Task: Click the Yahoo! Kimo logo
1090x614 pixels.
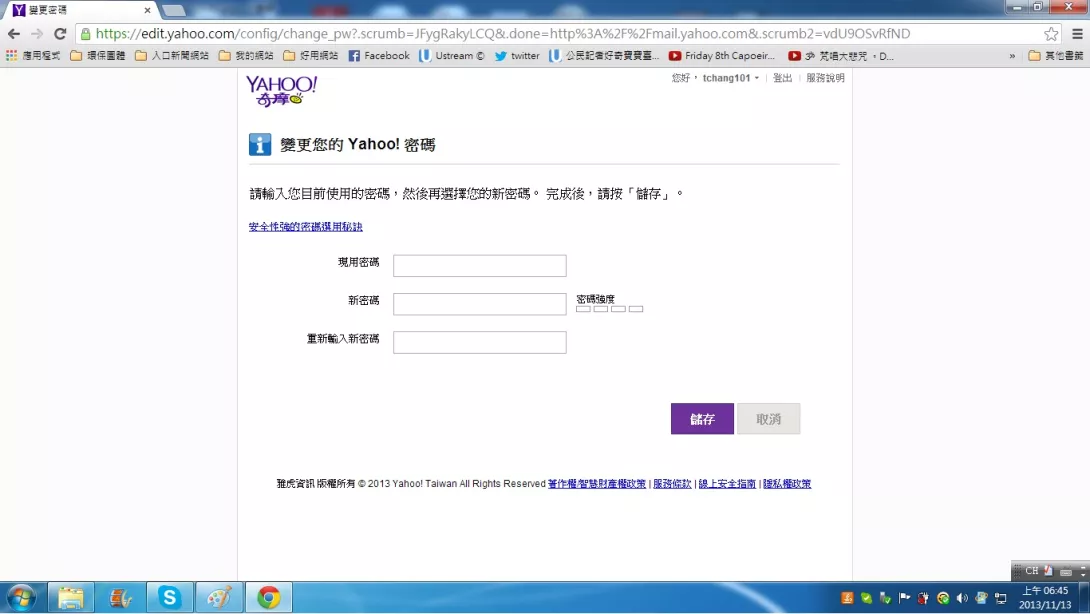Action: click(282, 91)
